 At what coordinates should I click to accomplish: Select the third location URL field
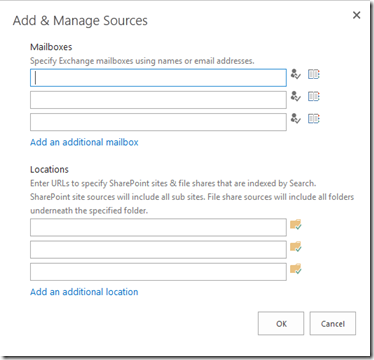point(158,272)
